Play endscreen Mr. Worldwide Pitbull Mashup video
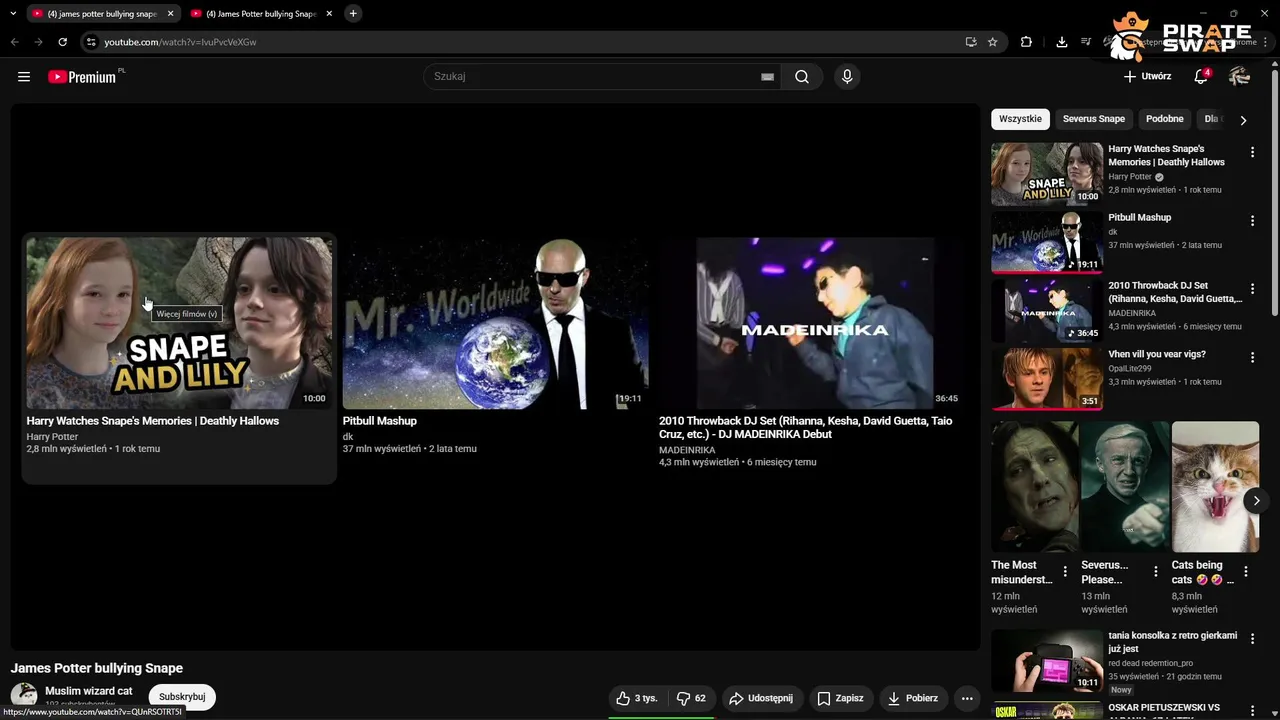The width and height of the screenshot is (1280, 720). tap(495, 322)
